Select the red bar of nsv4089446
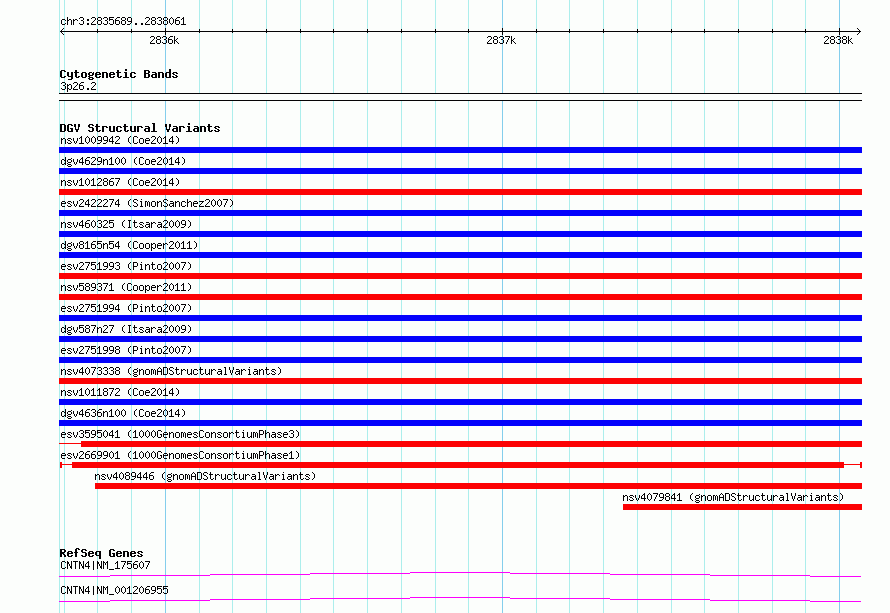The image size is (890, 613). pos(478,486)
